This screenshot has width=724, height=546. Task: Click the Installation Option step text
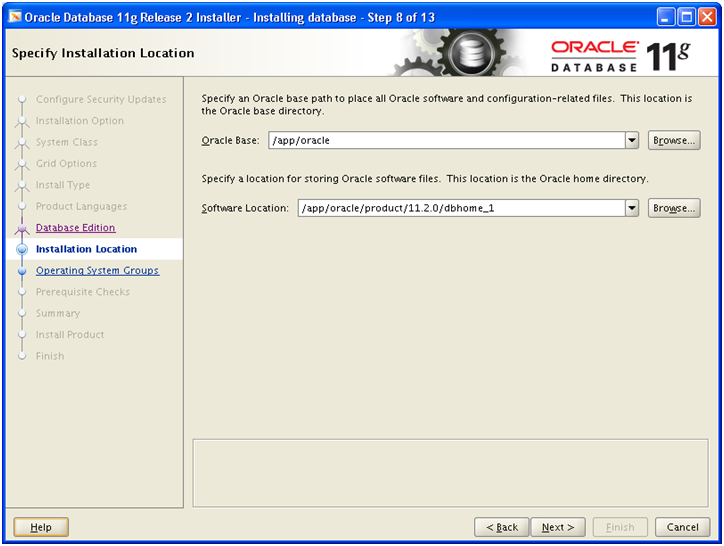80,121
